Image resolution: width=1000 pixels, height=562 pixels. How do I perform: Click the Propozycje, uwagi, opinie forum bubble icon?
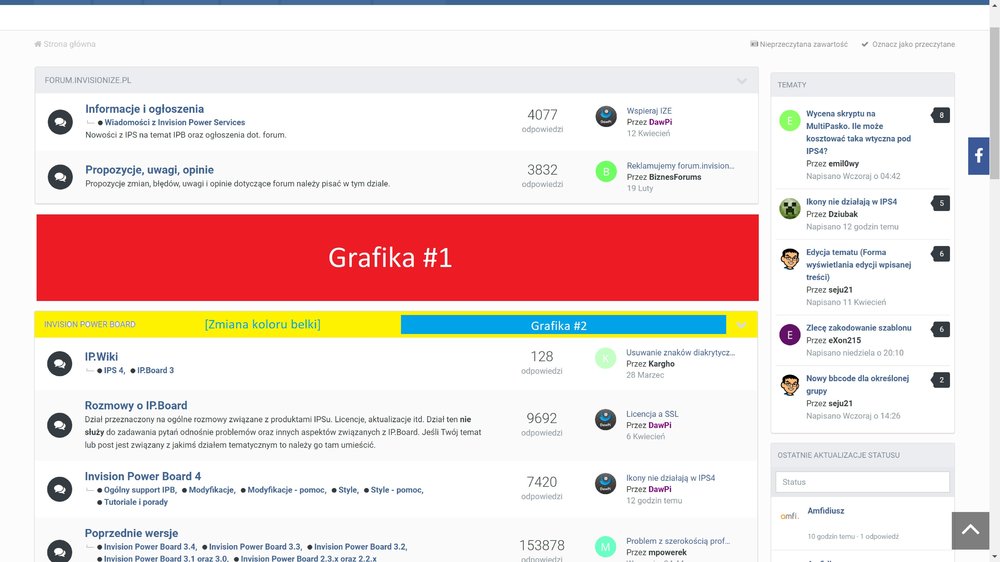(60, 177)
